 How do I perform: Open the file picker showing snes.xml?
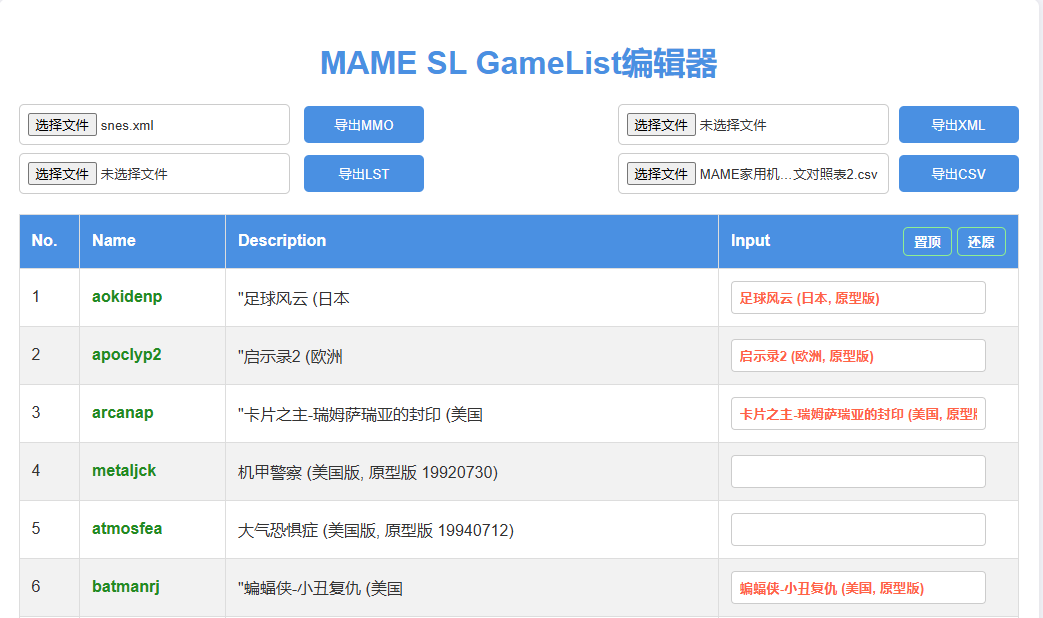62,124
